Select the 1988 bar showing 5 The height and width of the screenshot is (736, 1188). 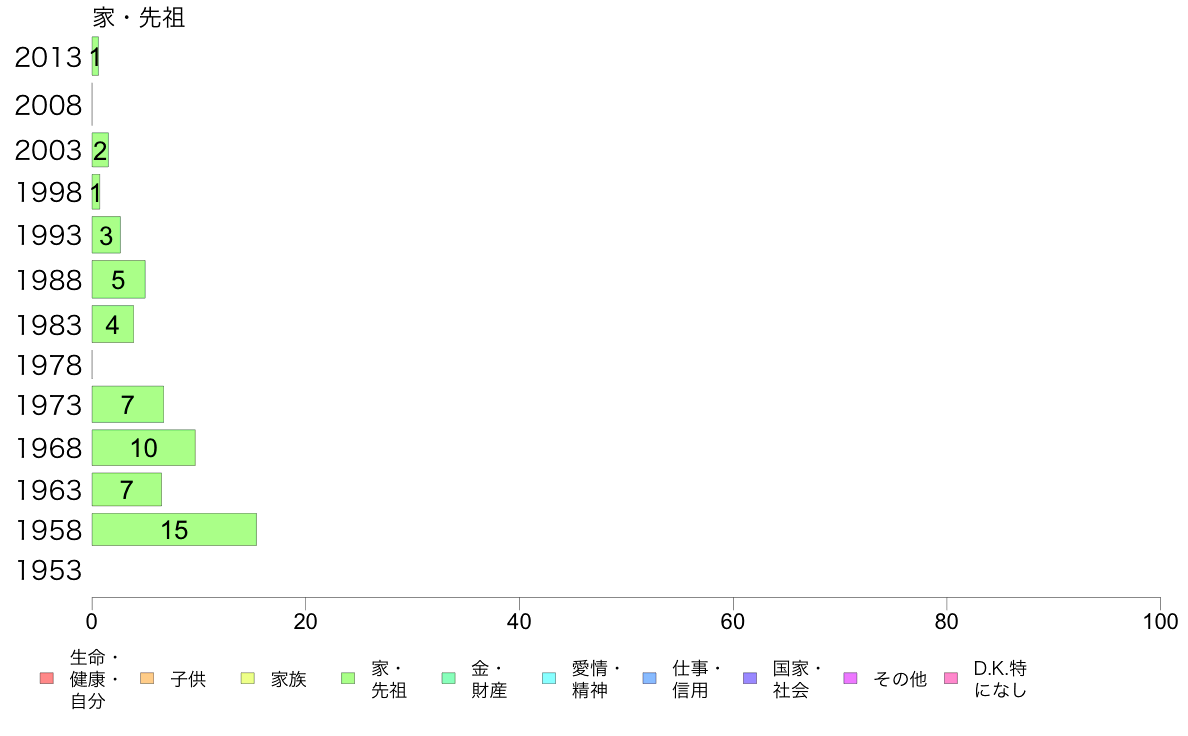click(119, 280)
